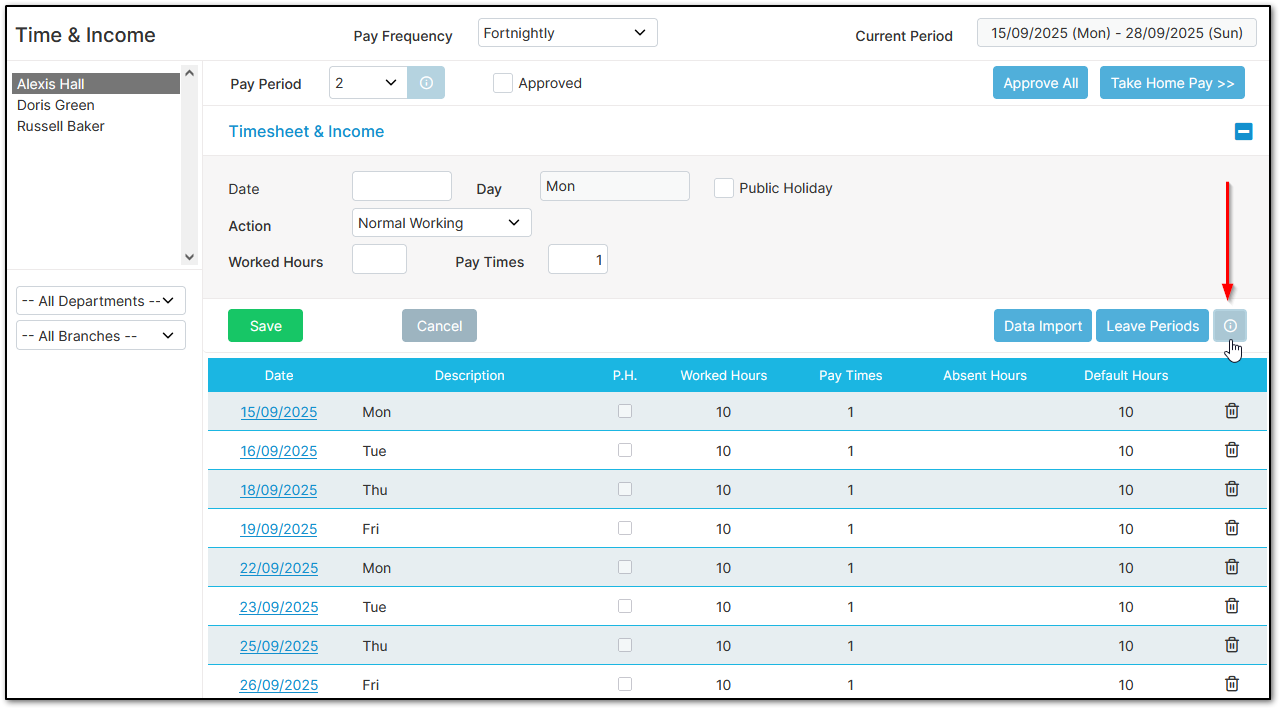Screen dimensions: 1280x709
Task: Tick the Approved checkbox
Action: (x=503, y=84)
